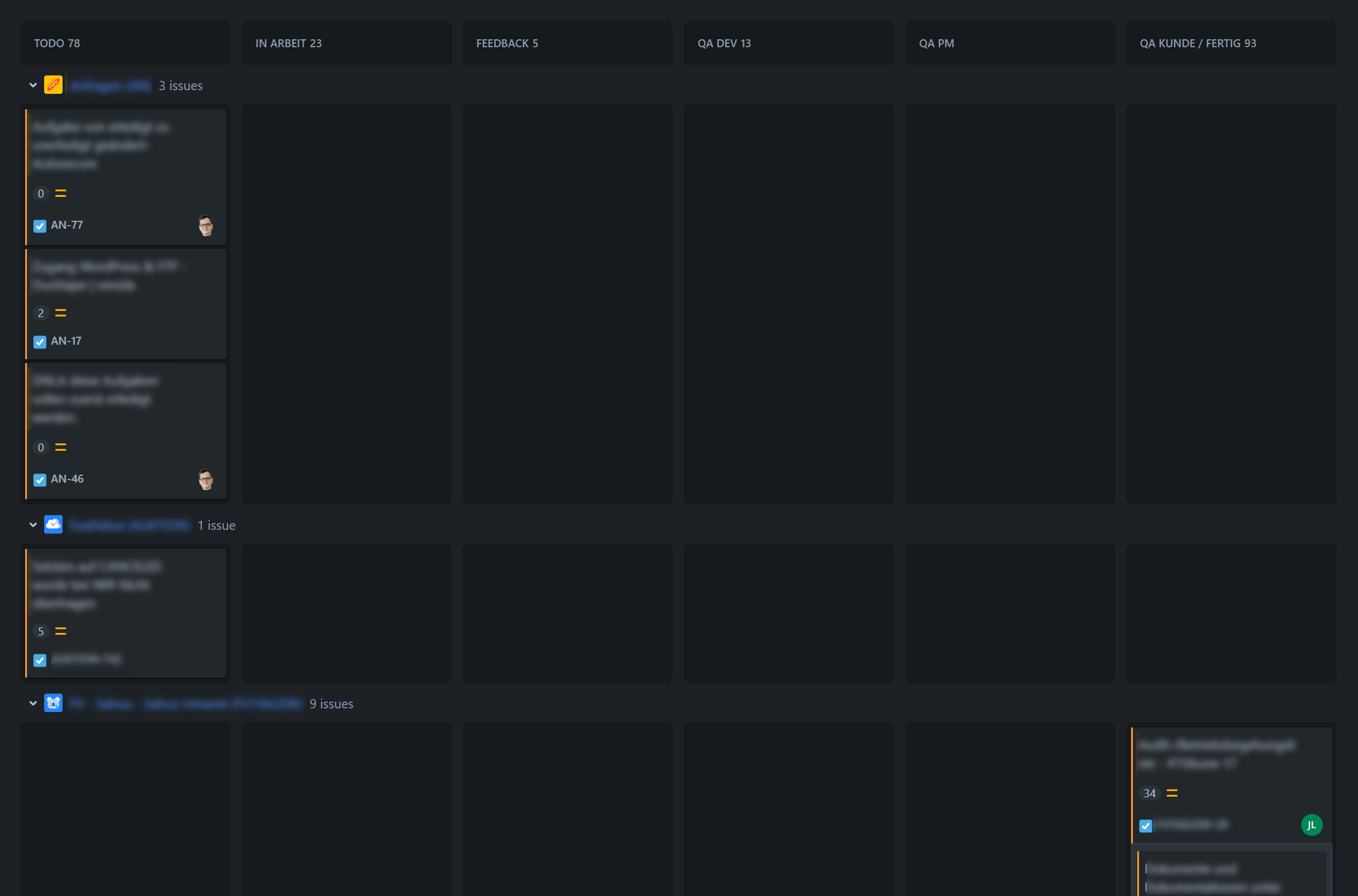Select the QA KUNDE / FERTIG 93 header

[x=1231, y=43]
